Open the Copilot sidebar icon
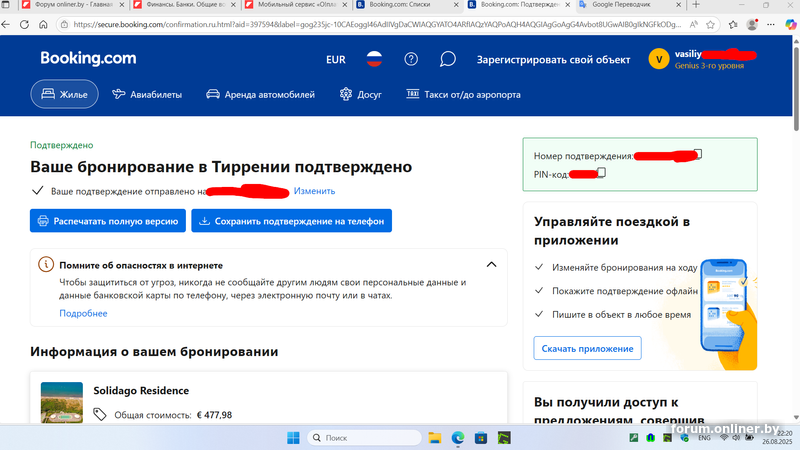This screenshot has width=800, height=450. tap(790, 24)
